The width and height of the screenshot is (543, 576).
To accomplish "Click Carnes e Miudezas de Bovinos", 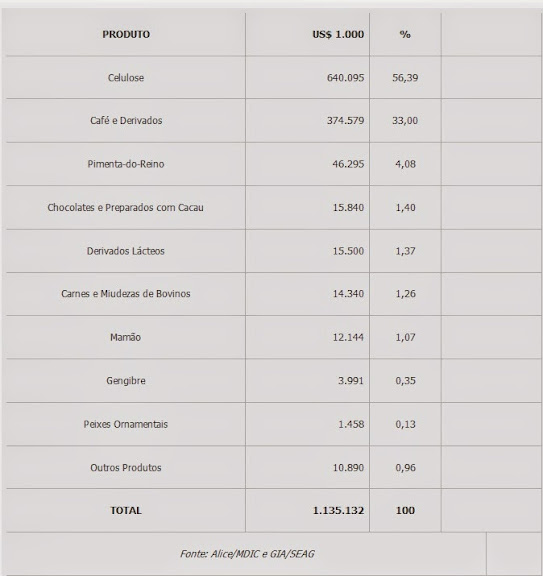I will coord(126,294).
